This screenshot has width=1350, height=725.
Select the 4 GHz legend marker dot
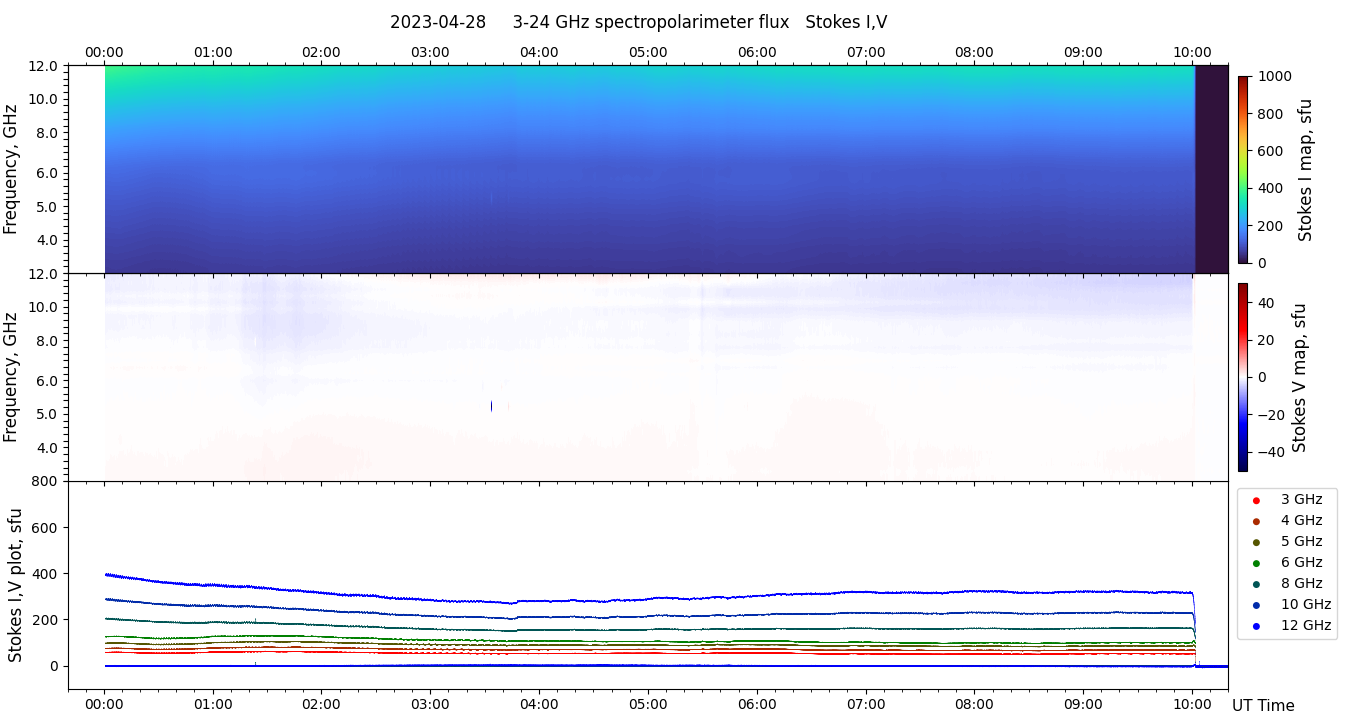coord(1256,521)
